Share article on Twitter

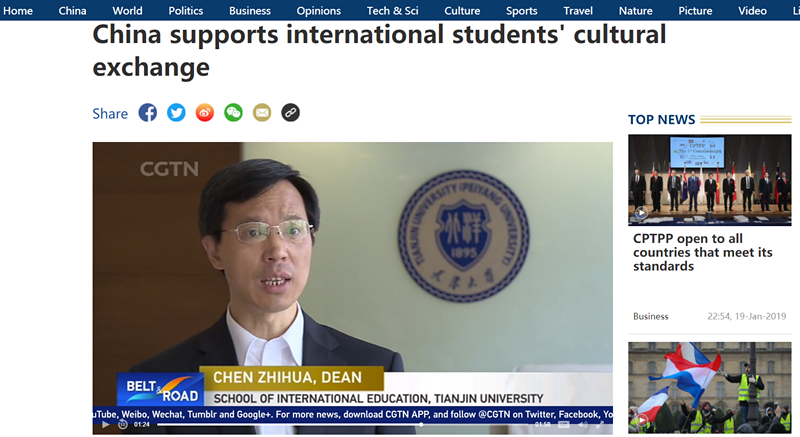[176, 113]
